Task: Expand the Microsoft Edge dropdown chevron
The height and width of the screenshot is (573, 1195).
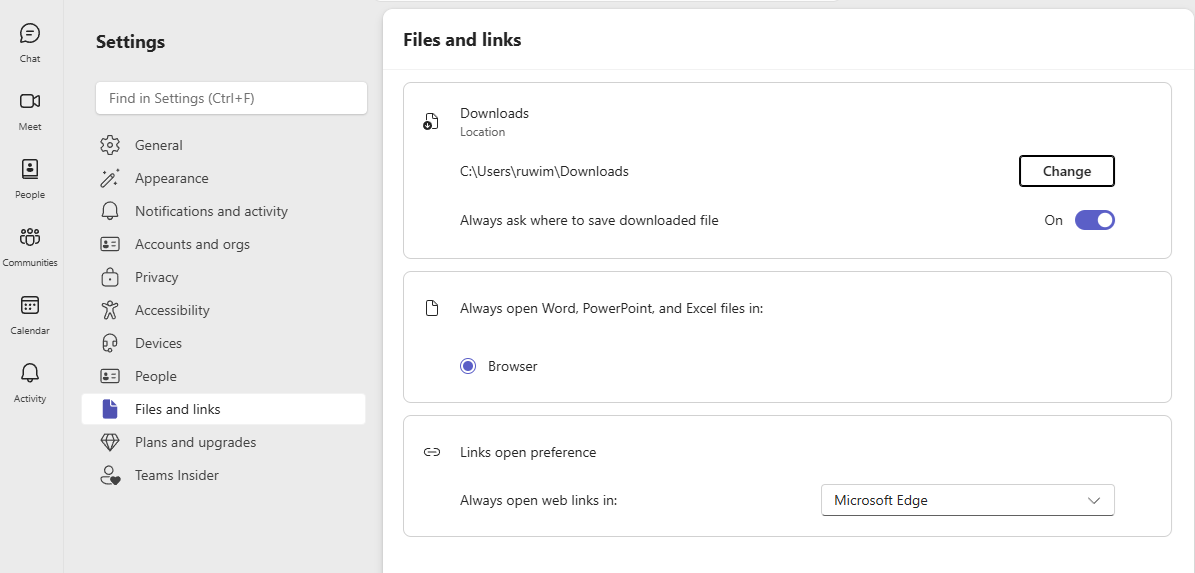Action: pos(1094,500)
